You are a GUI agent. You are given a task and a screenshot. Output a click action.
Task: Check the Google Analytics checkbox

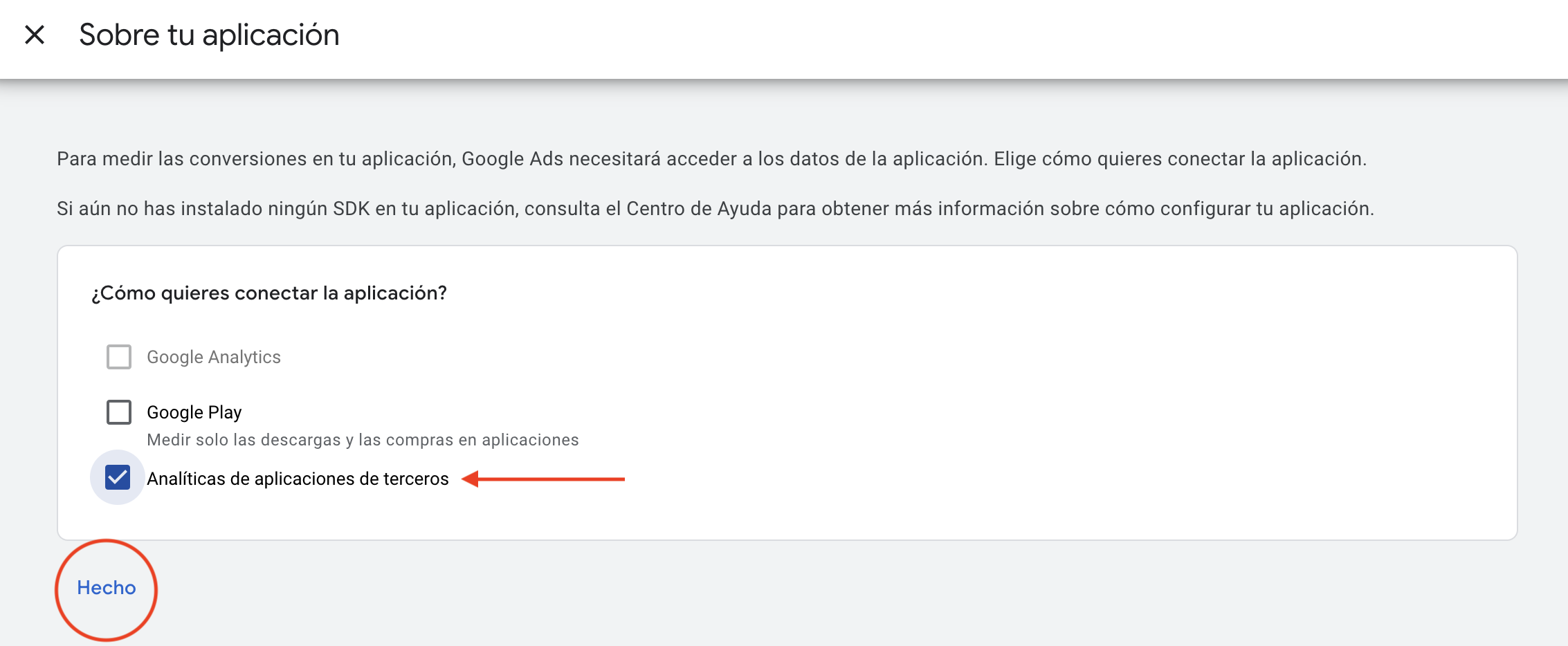(119, 357)
